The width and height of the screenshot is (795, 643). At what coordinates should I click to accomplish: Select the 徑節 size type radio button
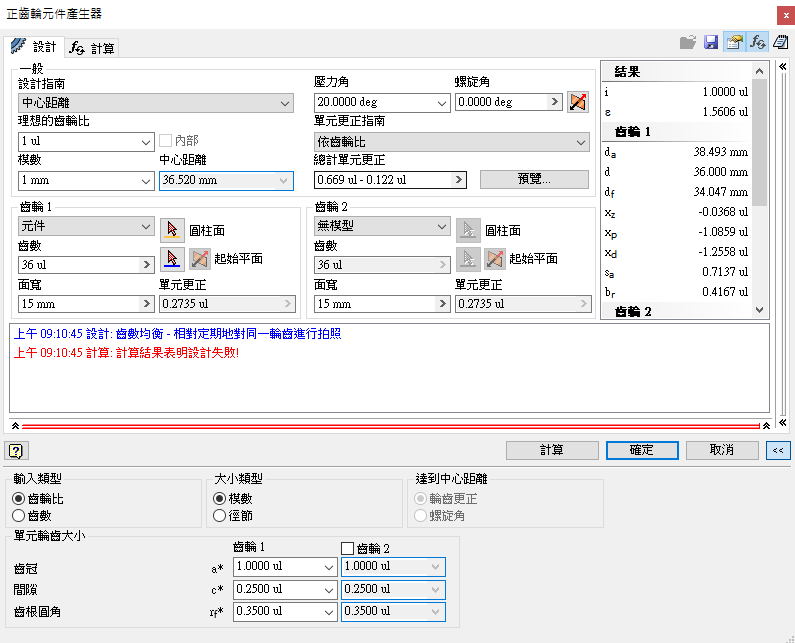pos(220,515)
